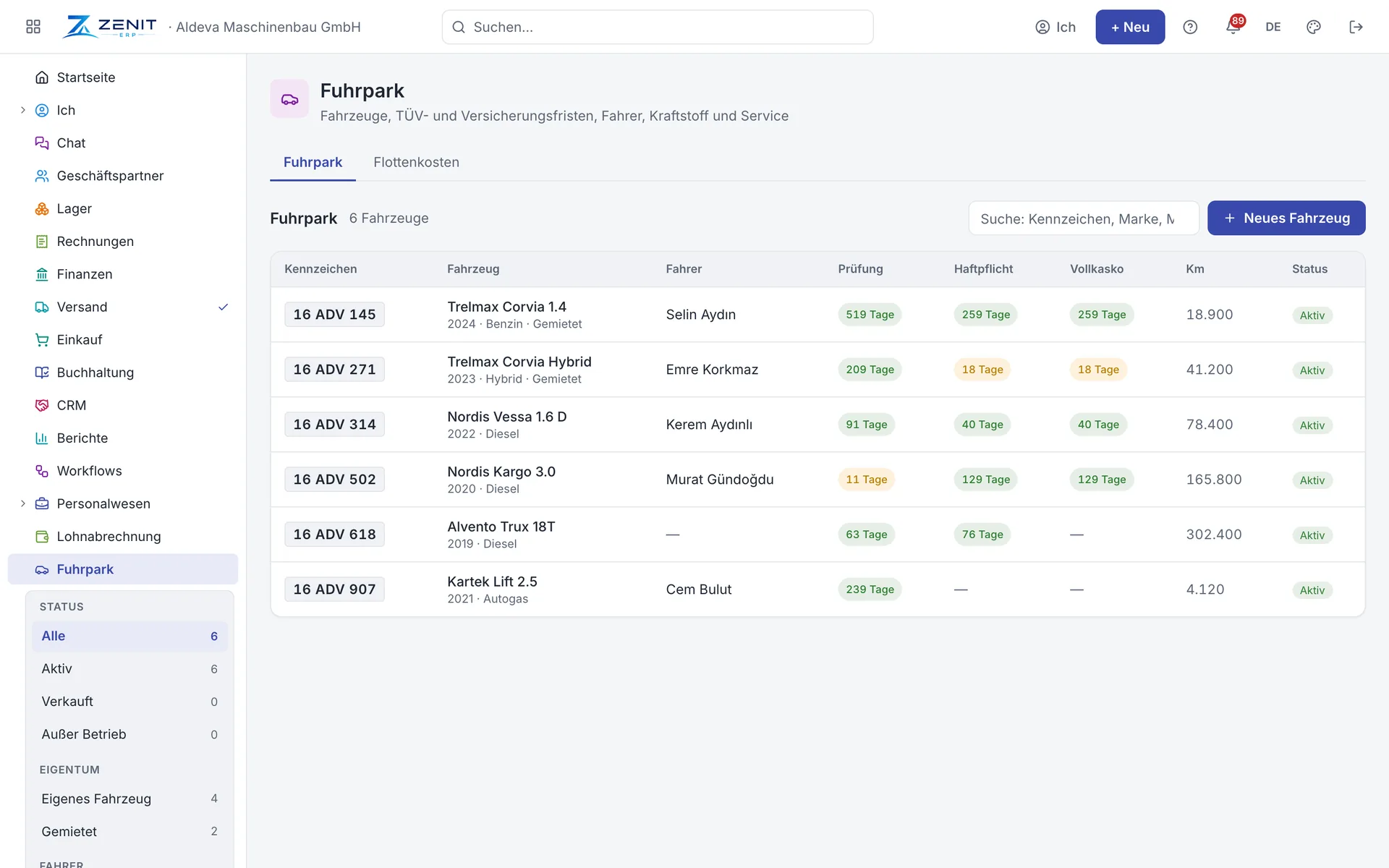Open the Lager module
The width and height of the screenshot is (1389, 868).
pos(123,208)
